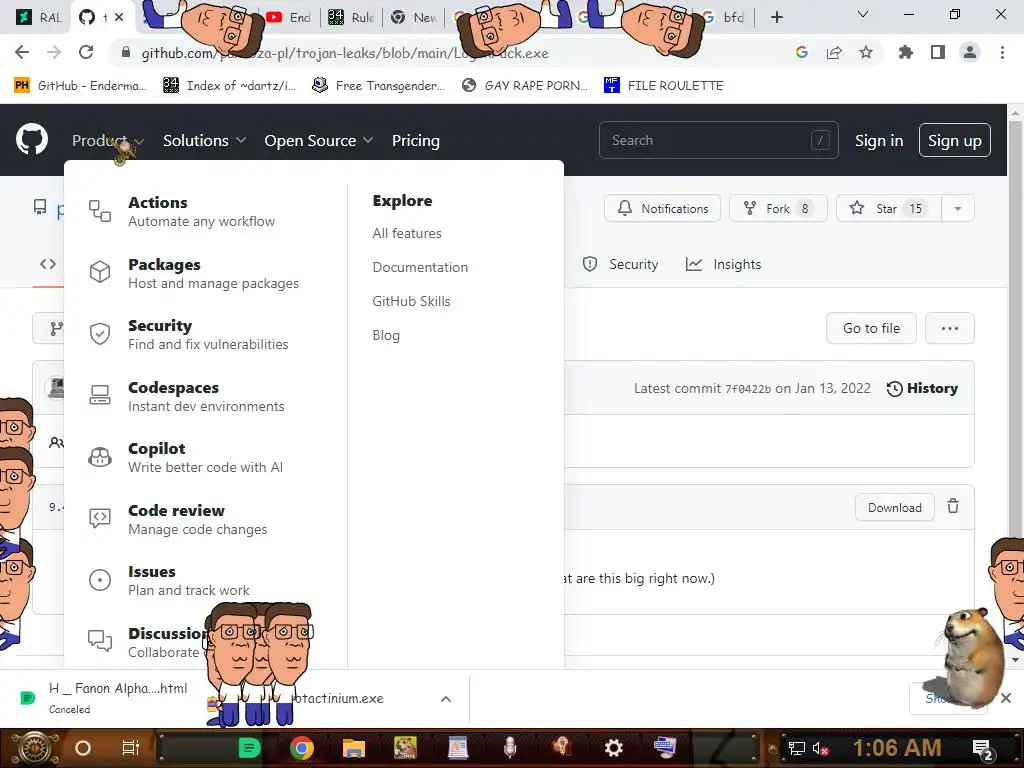This screenshot has height=768, width=1024.
Task: Focus the GitHub Search field
Action: tap(718, 140)
